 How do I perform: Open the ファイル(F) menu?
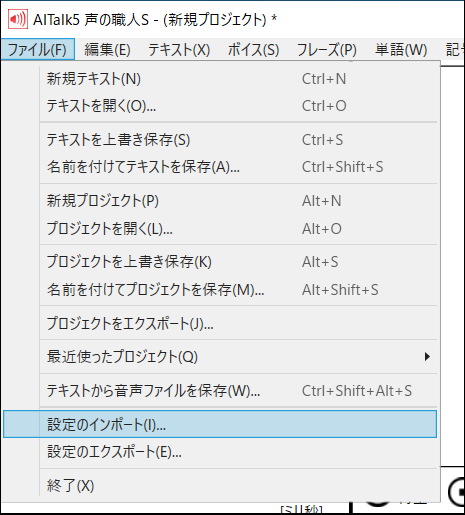coord(37,49)
